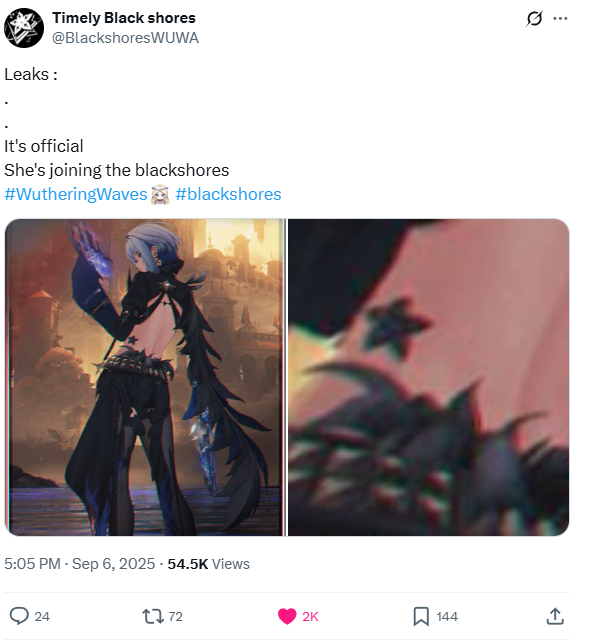Click the 24 replies count
Screen dimensions: 592x641
[42, 616]
